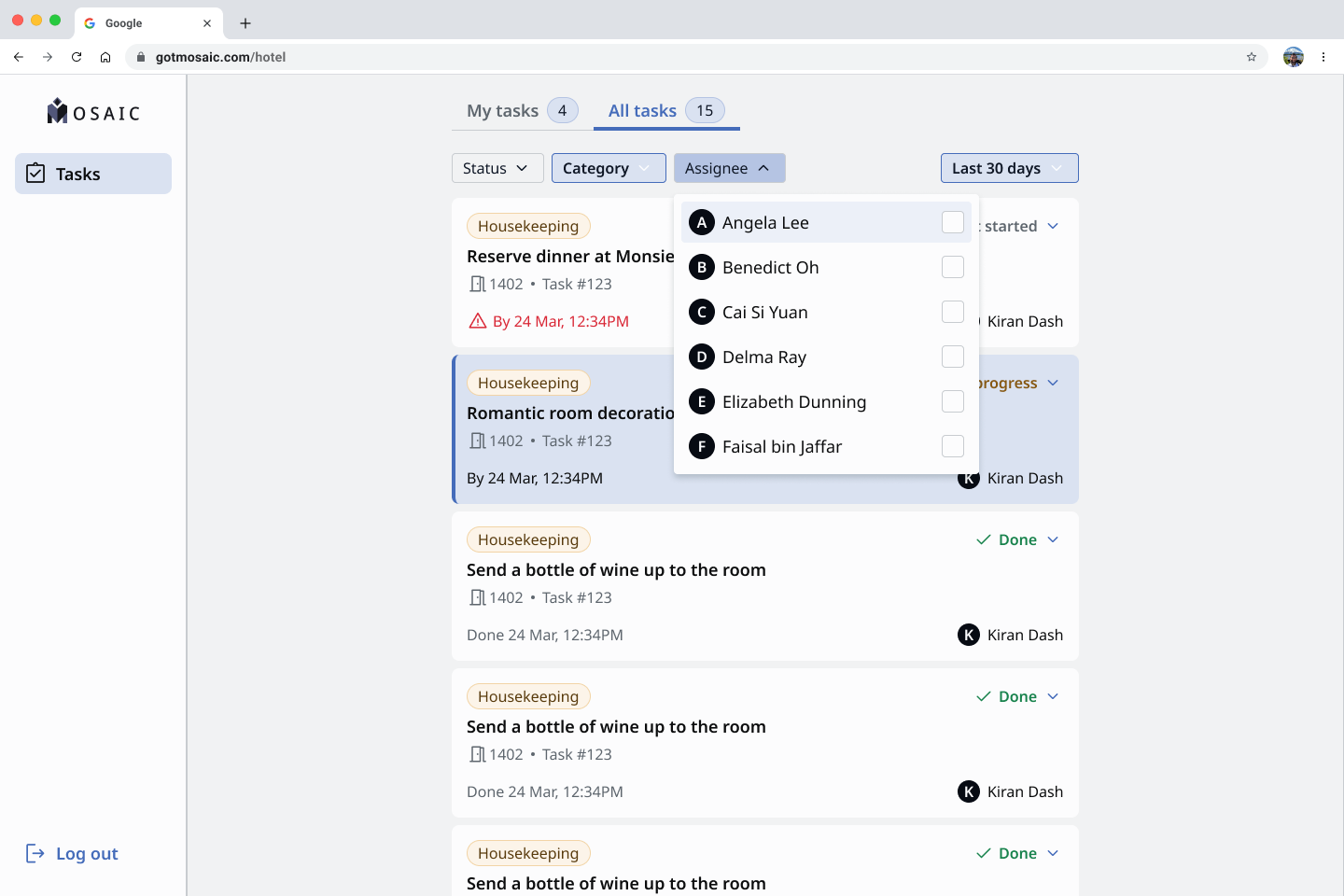Check the Faisal bin Jaffar checkbox

tap(953, 446)
